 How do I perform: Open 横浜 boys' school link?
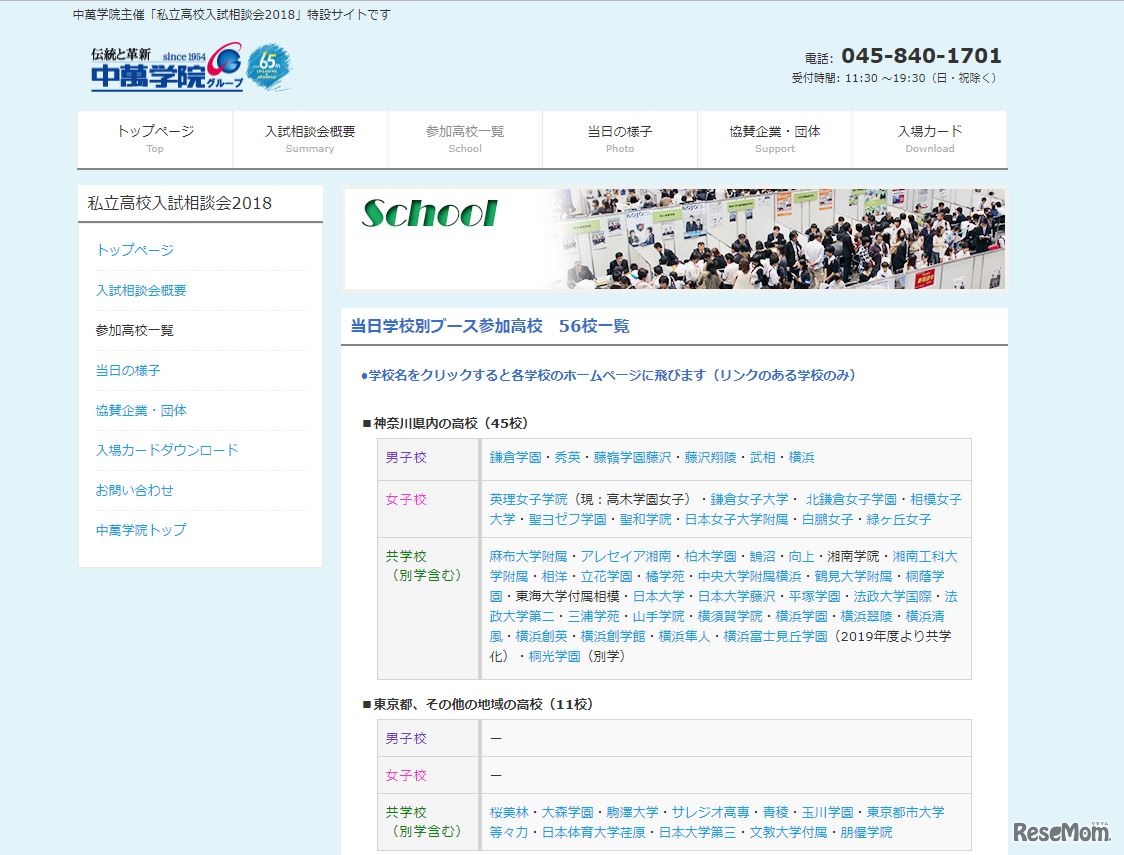[x=801, y=457]
